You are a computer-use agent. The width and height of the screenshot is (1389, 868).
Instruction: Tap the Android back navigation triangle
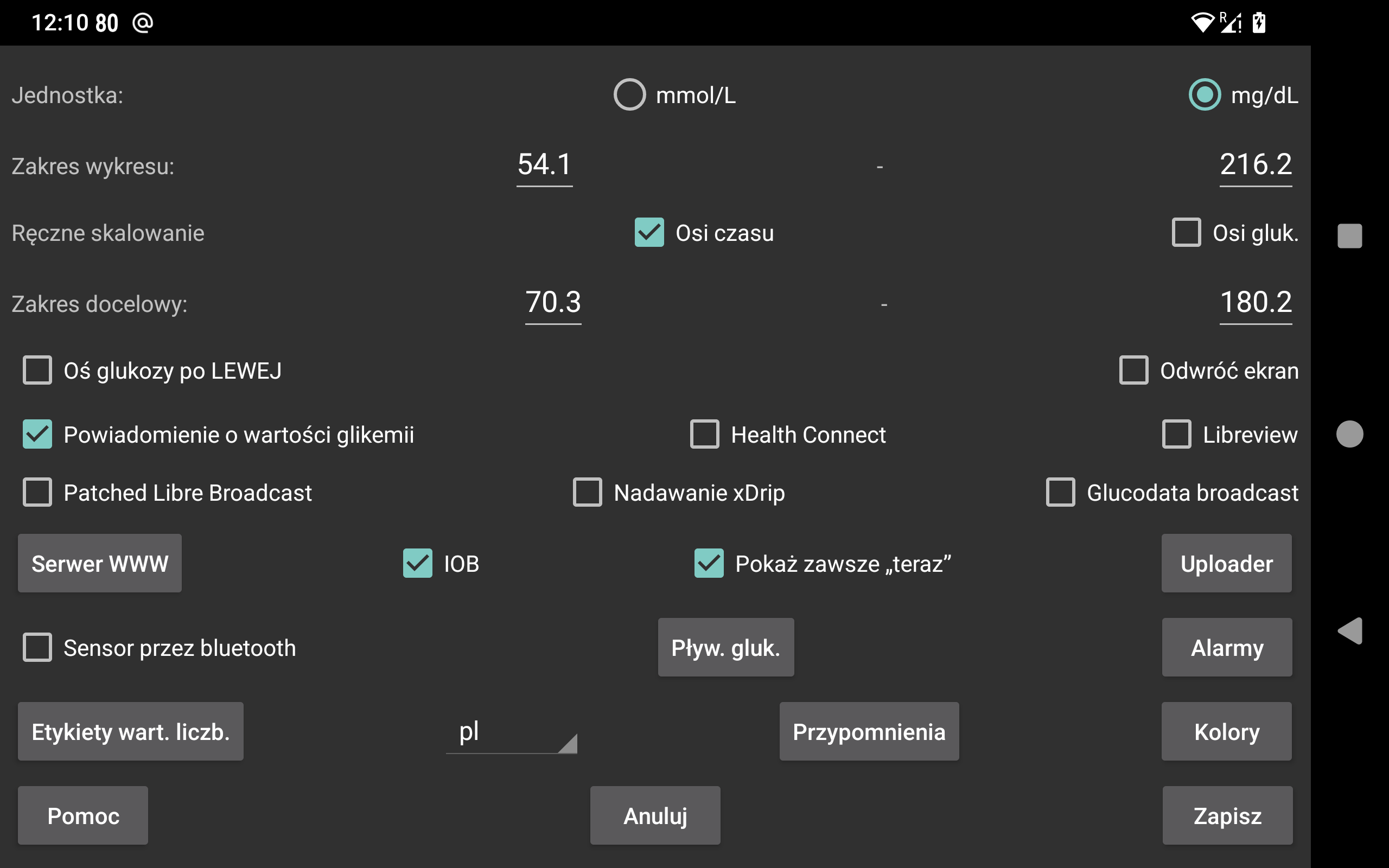pyautogui.click(x=1349, y=631)
